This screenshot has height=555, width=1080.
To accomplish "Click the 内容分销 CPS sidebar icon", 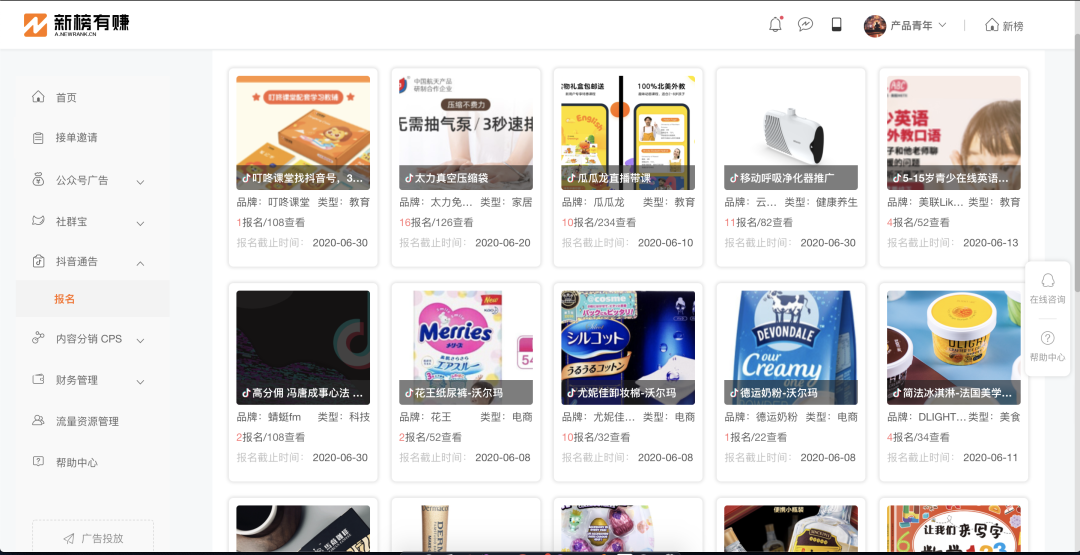I will [x=39, y=338].
